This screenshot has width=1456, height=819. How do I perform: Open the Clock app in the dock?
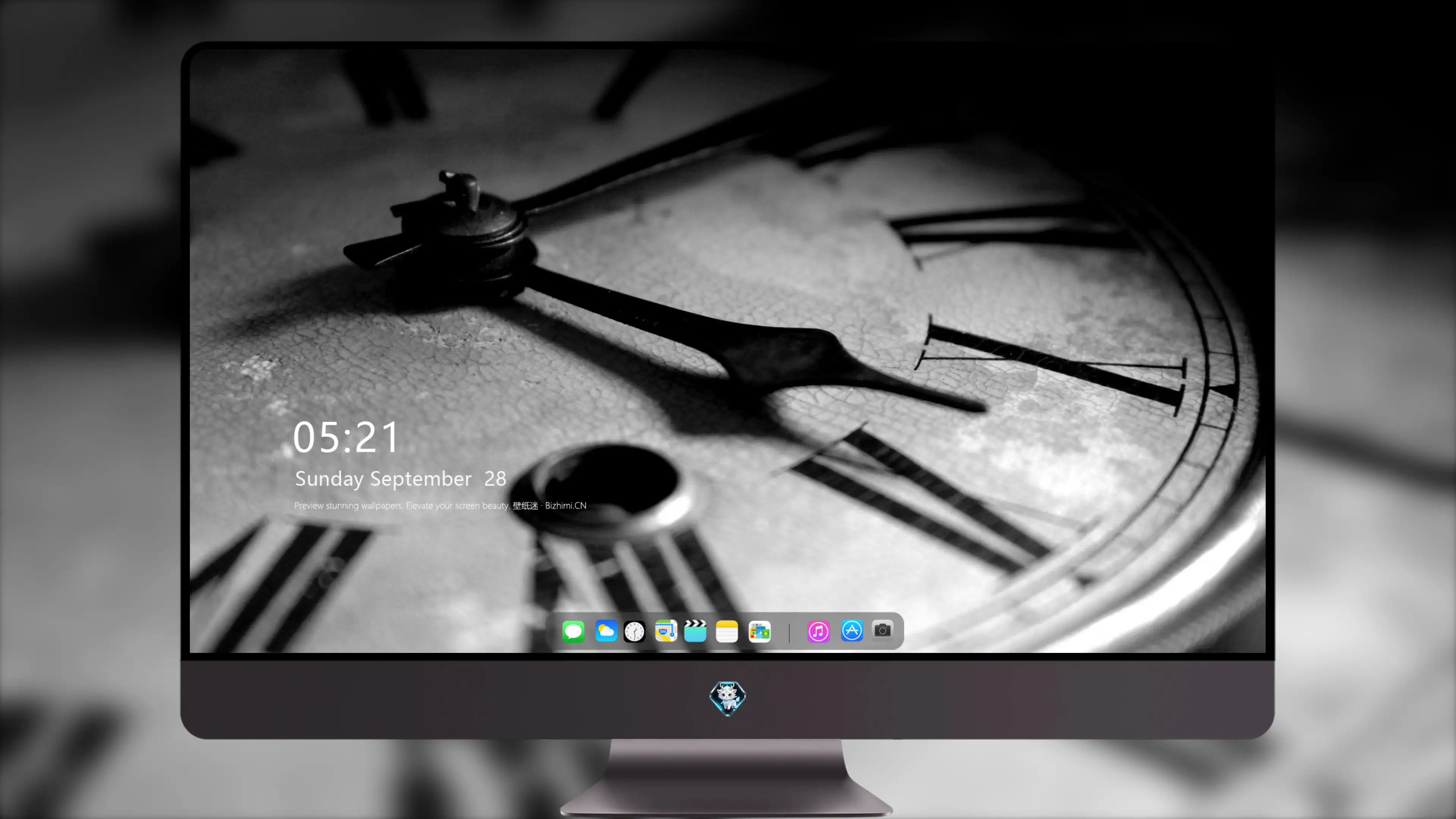[634, 631]
